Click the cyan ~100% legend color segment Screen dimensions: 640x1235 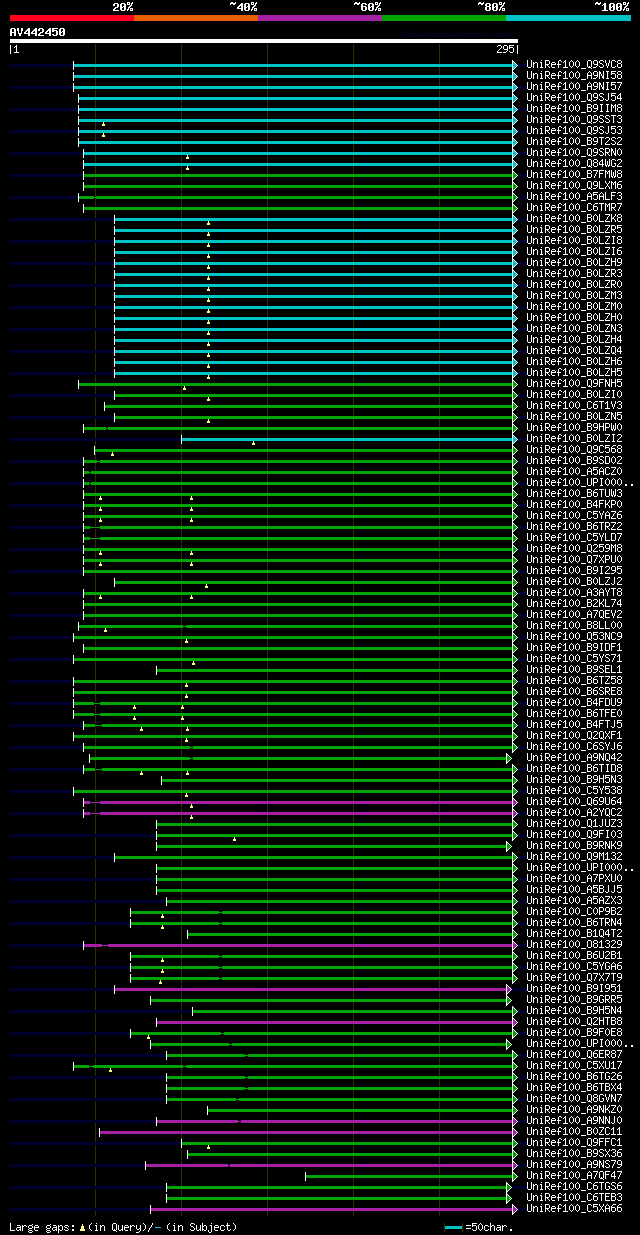(x=568, y=18)
